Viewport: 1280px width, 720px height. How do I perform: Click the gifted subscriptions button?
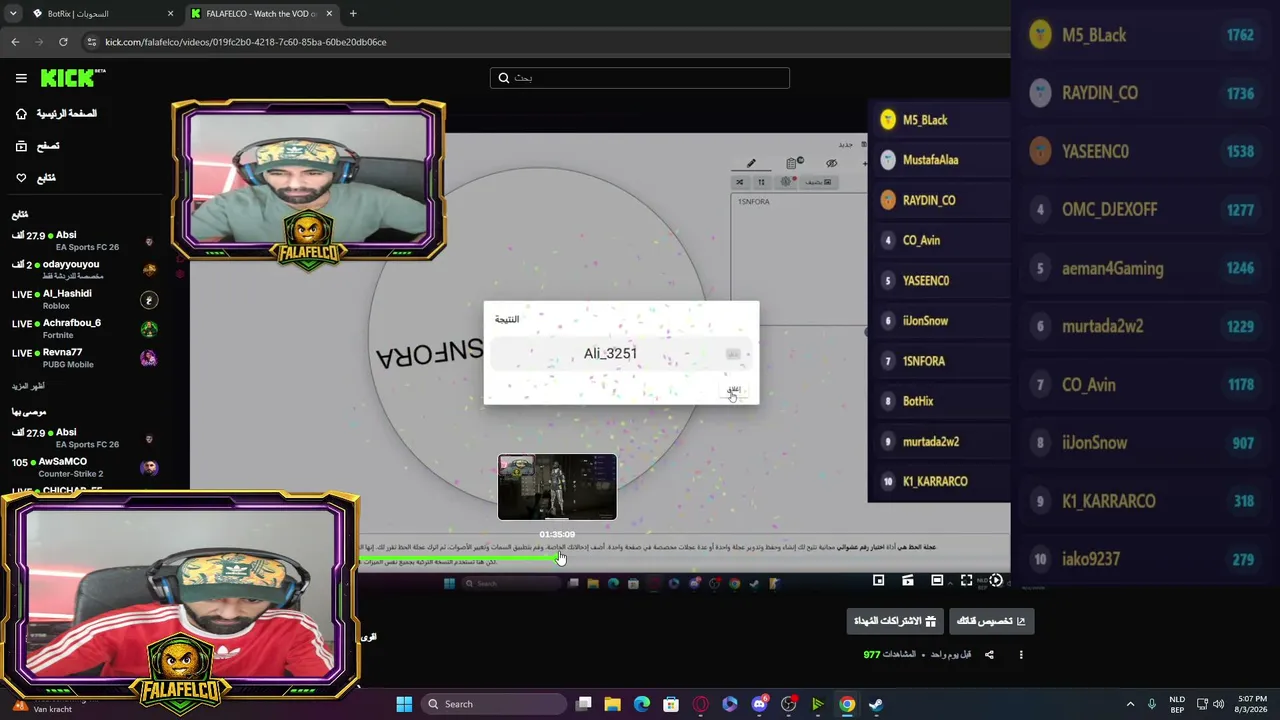tap(895, 621)
